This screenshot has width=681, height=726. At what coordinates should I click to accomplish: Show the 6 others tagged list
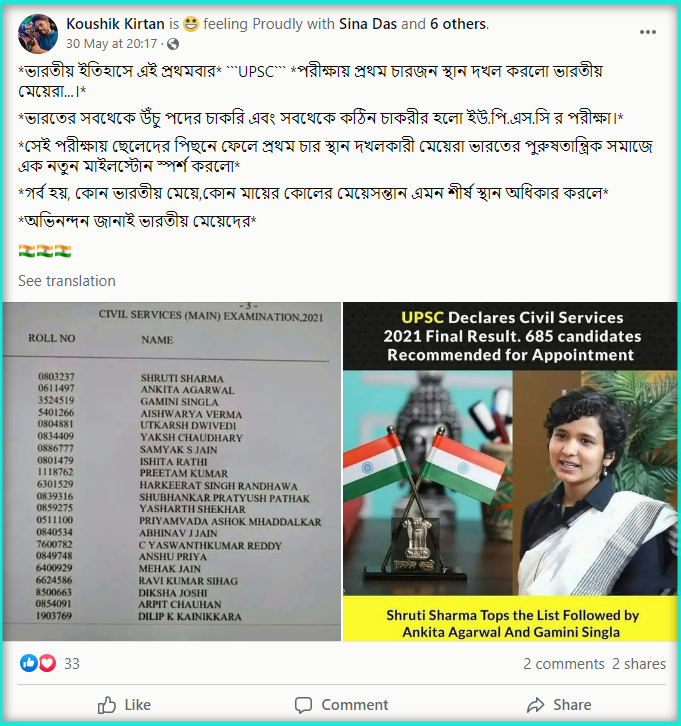(x=458, y=24)
